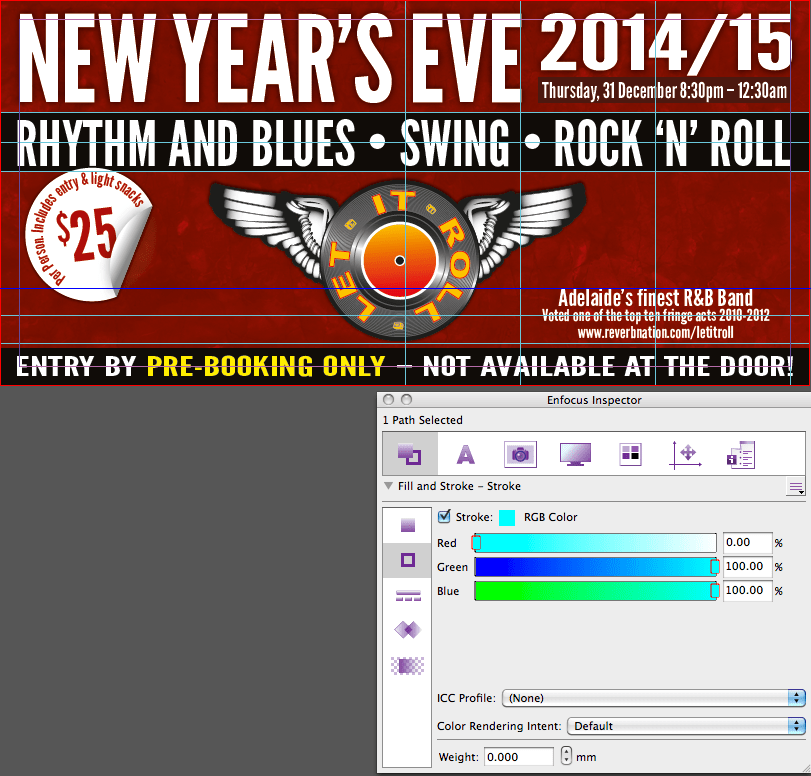Open the Position axes inspector icon
Image resolution: width=811 pixels, height=776 pixels.
pyautogui.click(x=686, y=455)
